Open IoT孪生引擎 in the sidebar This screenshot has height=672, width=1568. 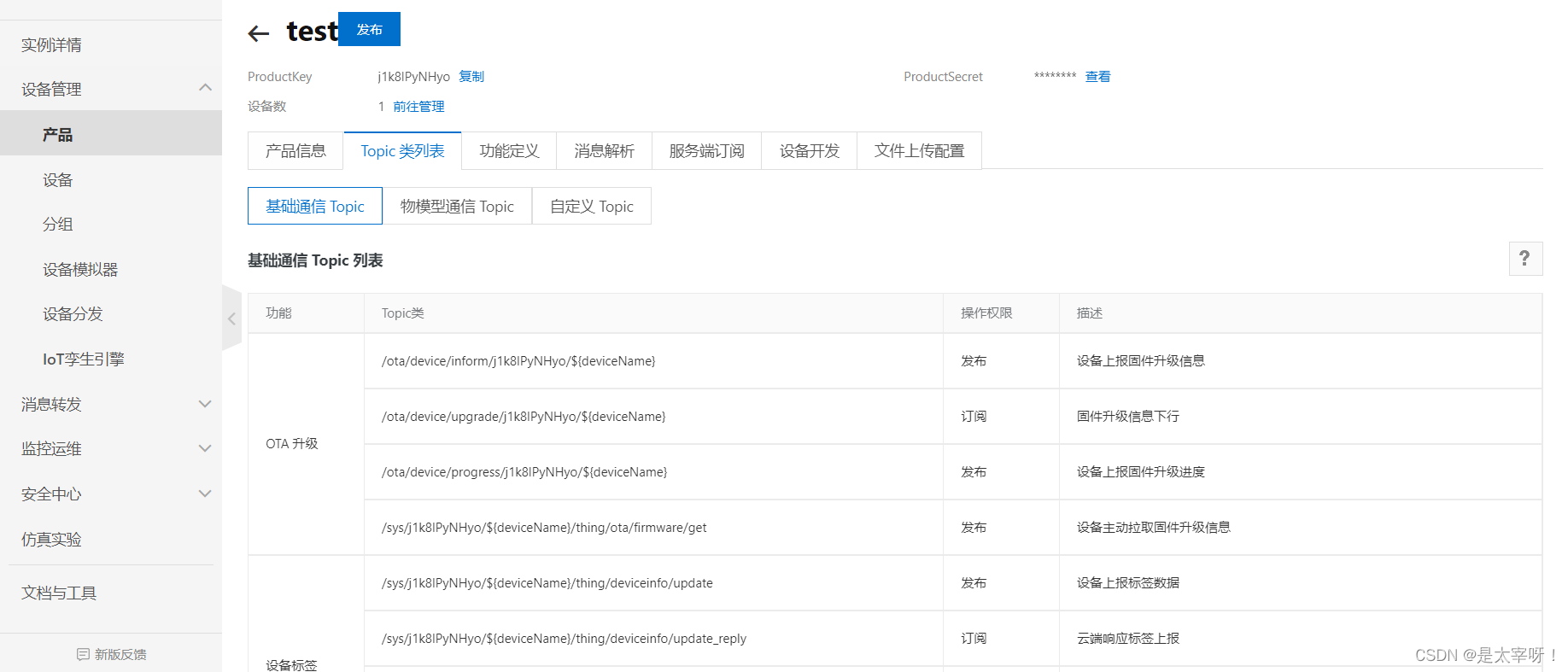pos(84,359)
